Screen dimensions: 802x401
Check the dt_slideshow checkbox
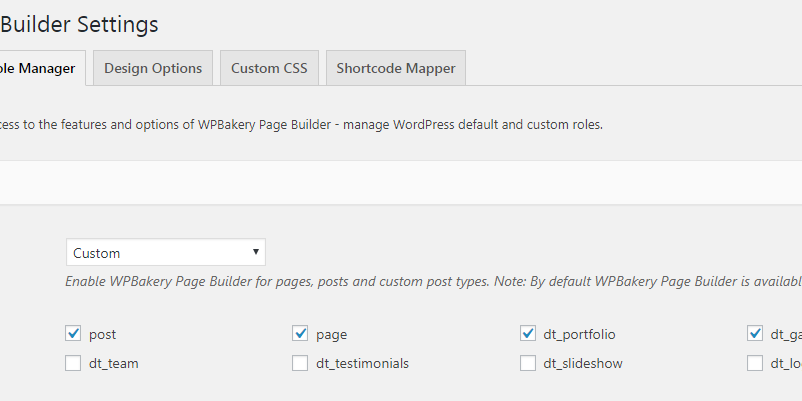pyautogui.click(x=528, y=363)
